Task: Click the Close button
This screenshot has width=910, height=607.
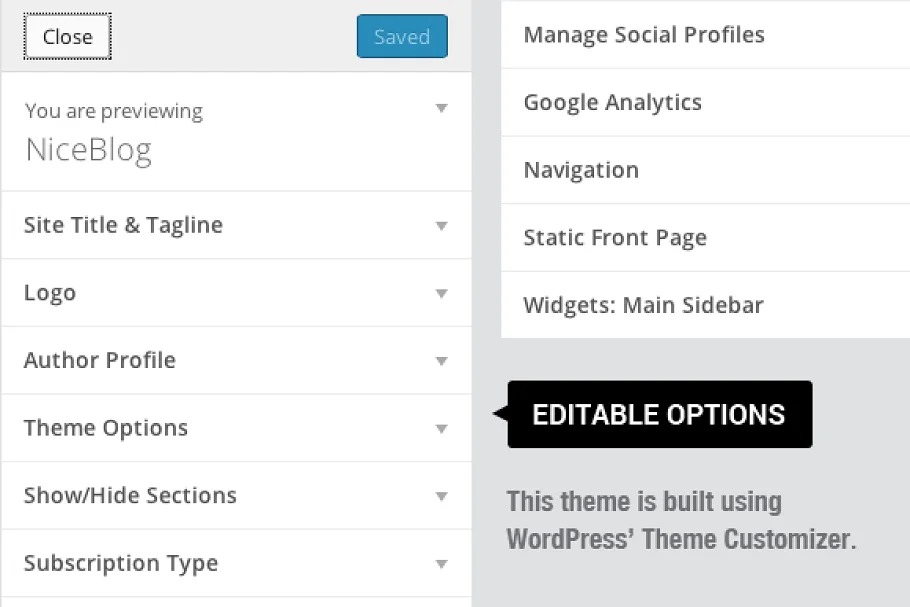Action: [67, 37]
